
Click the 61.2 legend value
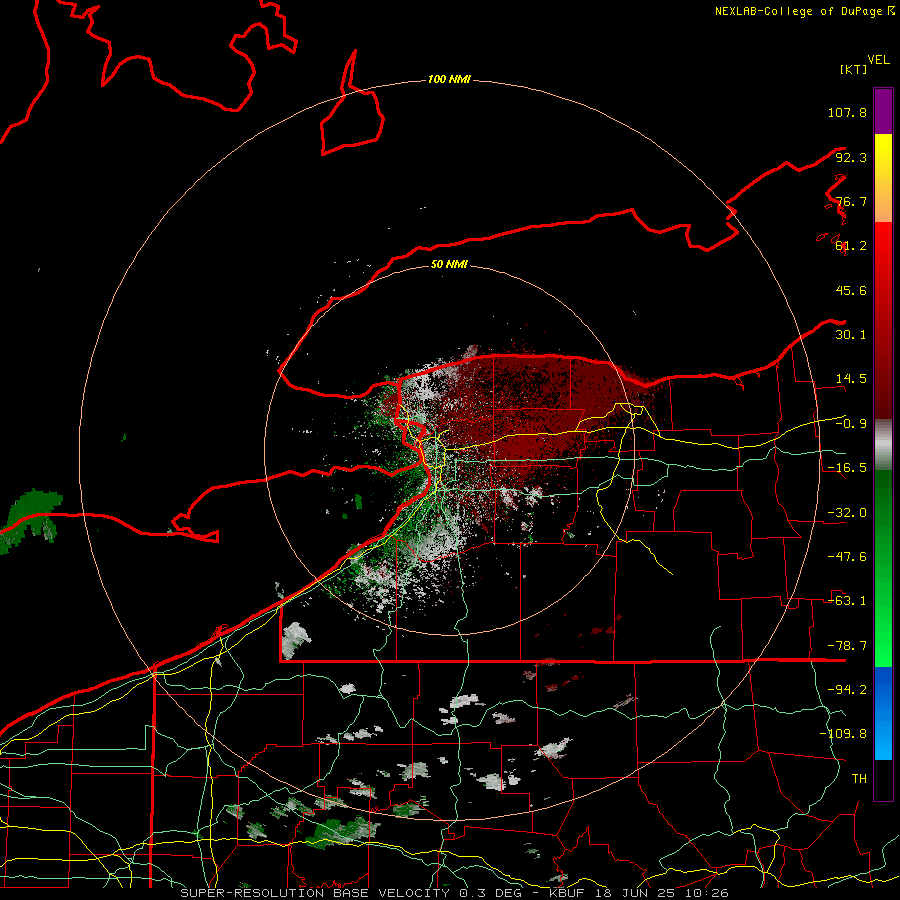(x=851, y=246)
